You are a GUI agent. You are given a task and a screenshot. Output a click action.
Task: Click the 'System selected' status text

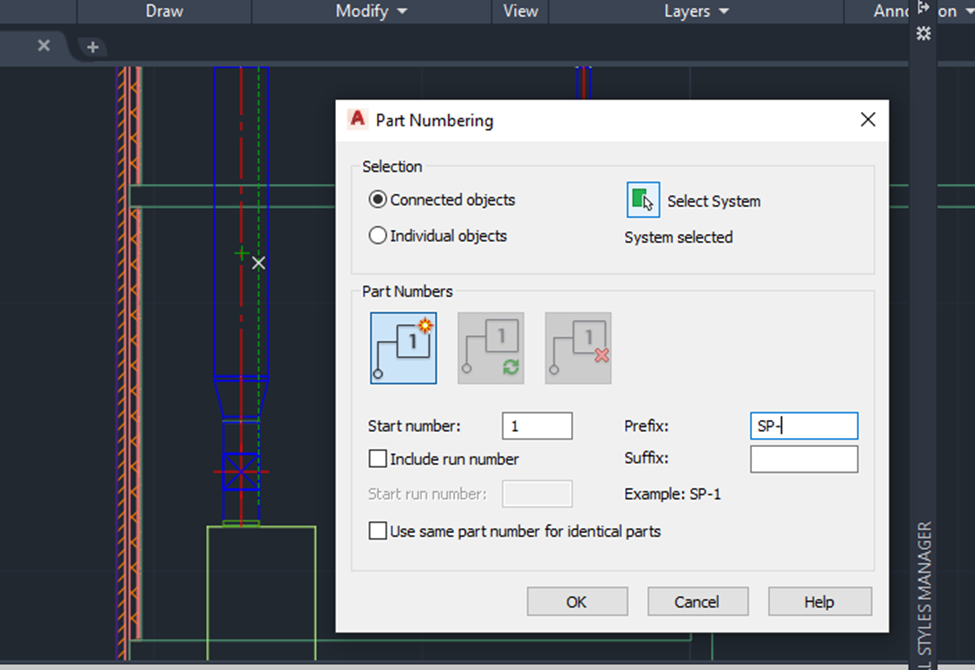click(678, 237)
